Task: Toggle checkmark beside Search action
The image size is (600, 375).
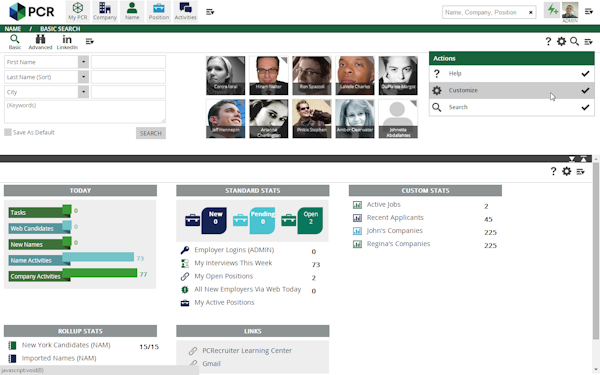Action: point(585,107)
